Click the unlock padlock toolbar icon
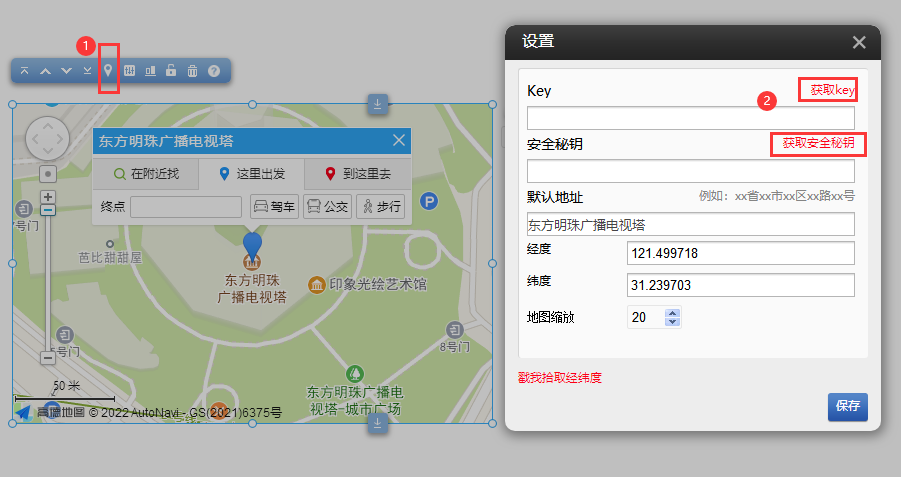 171,71
